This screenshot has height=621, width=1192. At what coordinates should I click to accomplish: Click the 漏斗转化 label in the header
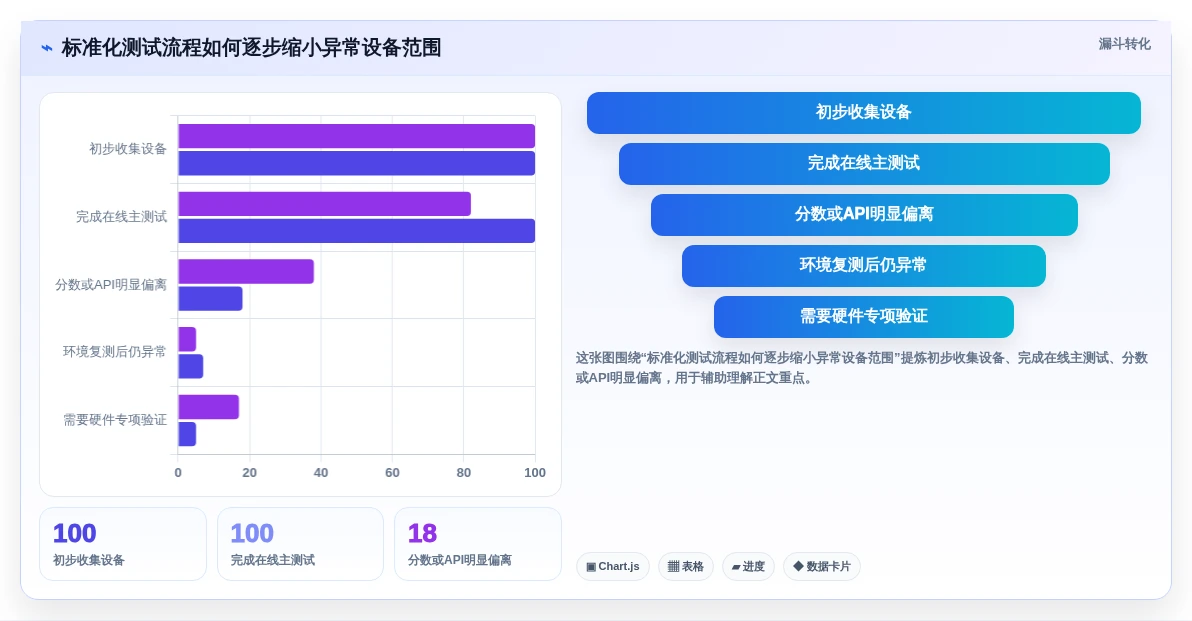point(1124,44)
